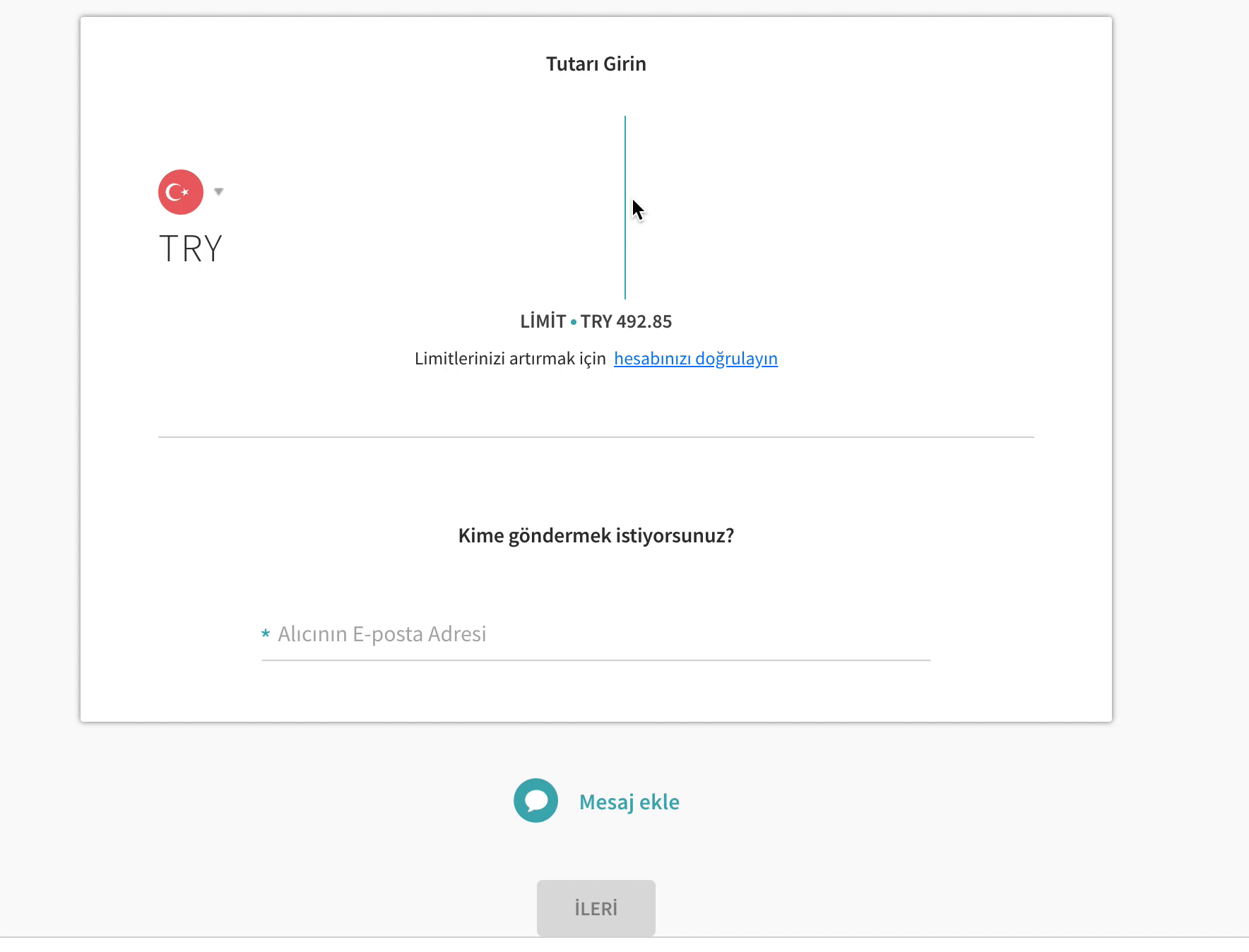The image size is (1249, 952).
Task: Click the horizontal divider below the limit section
Action: [596, 437]
